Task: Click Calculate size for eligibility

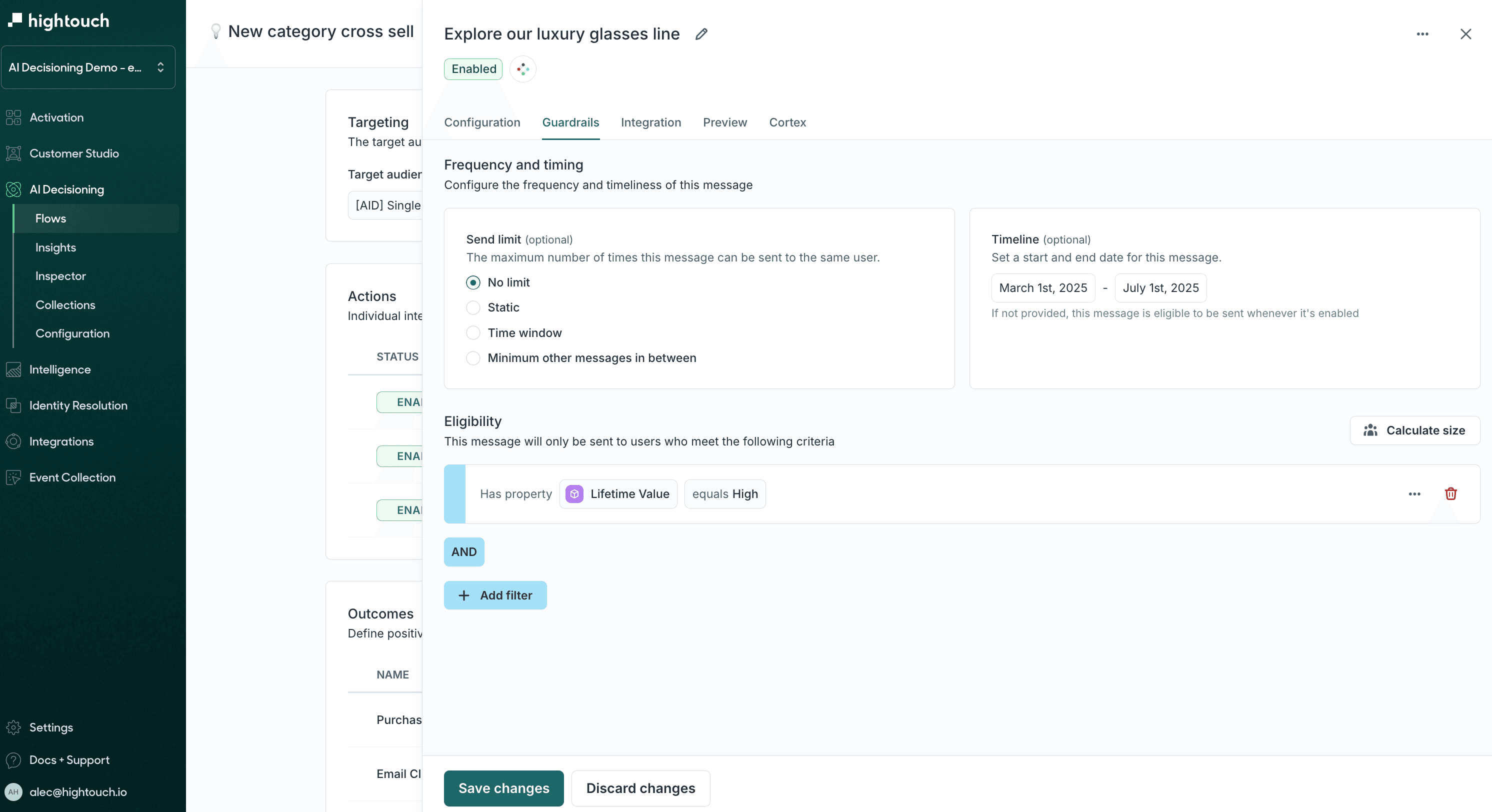Action: tap(1414, 430)
